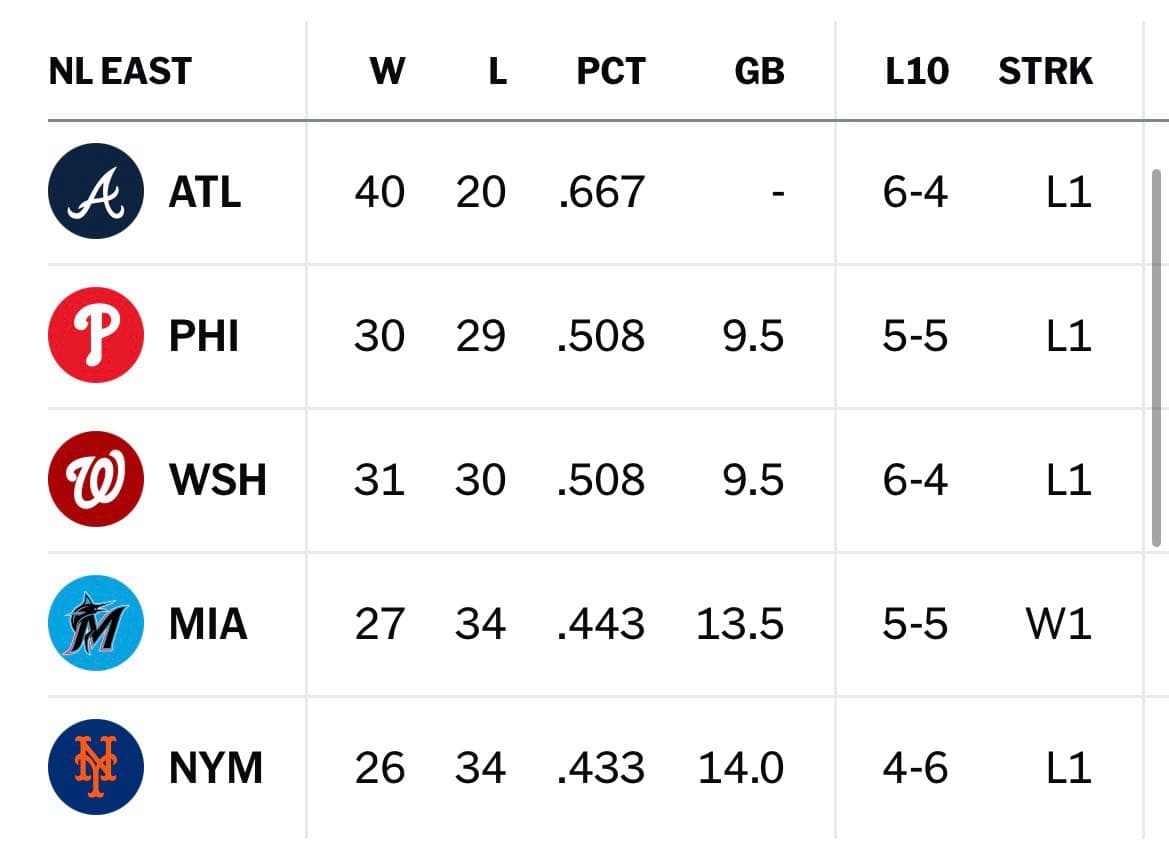Open the ATL team link
The width and height of the screenshot is (1169, 842).
(x=205, y=192)
